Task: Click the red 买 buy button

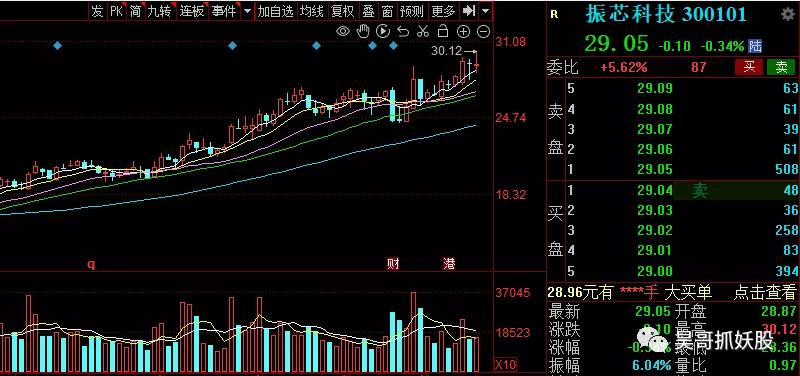Action: click(x=749, y=67)
